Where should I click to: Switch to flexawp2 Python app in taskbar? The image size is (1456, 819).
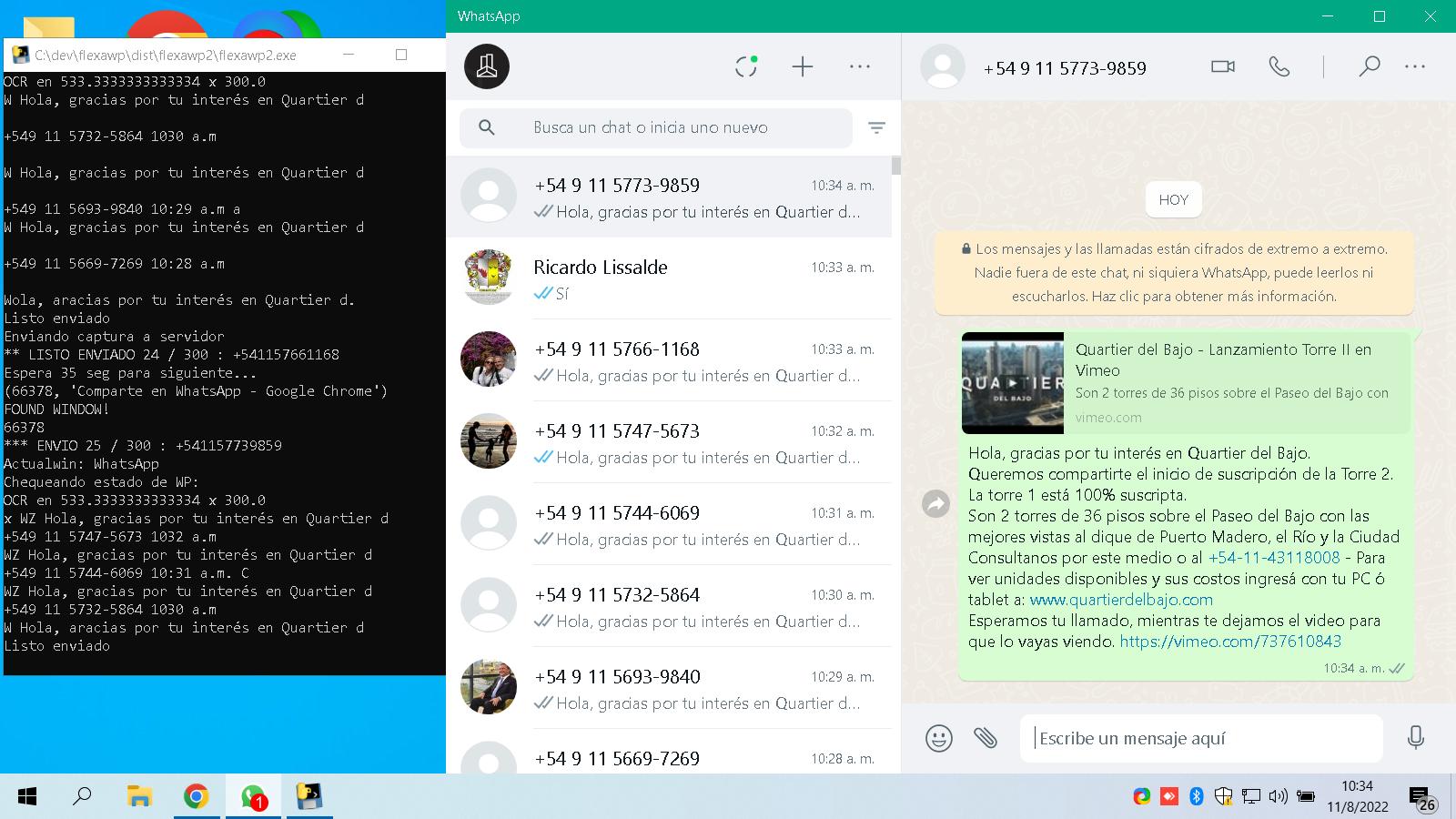[x=310, y=797]
